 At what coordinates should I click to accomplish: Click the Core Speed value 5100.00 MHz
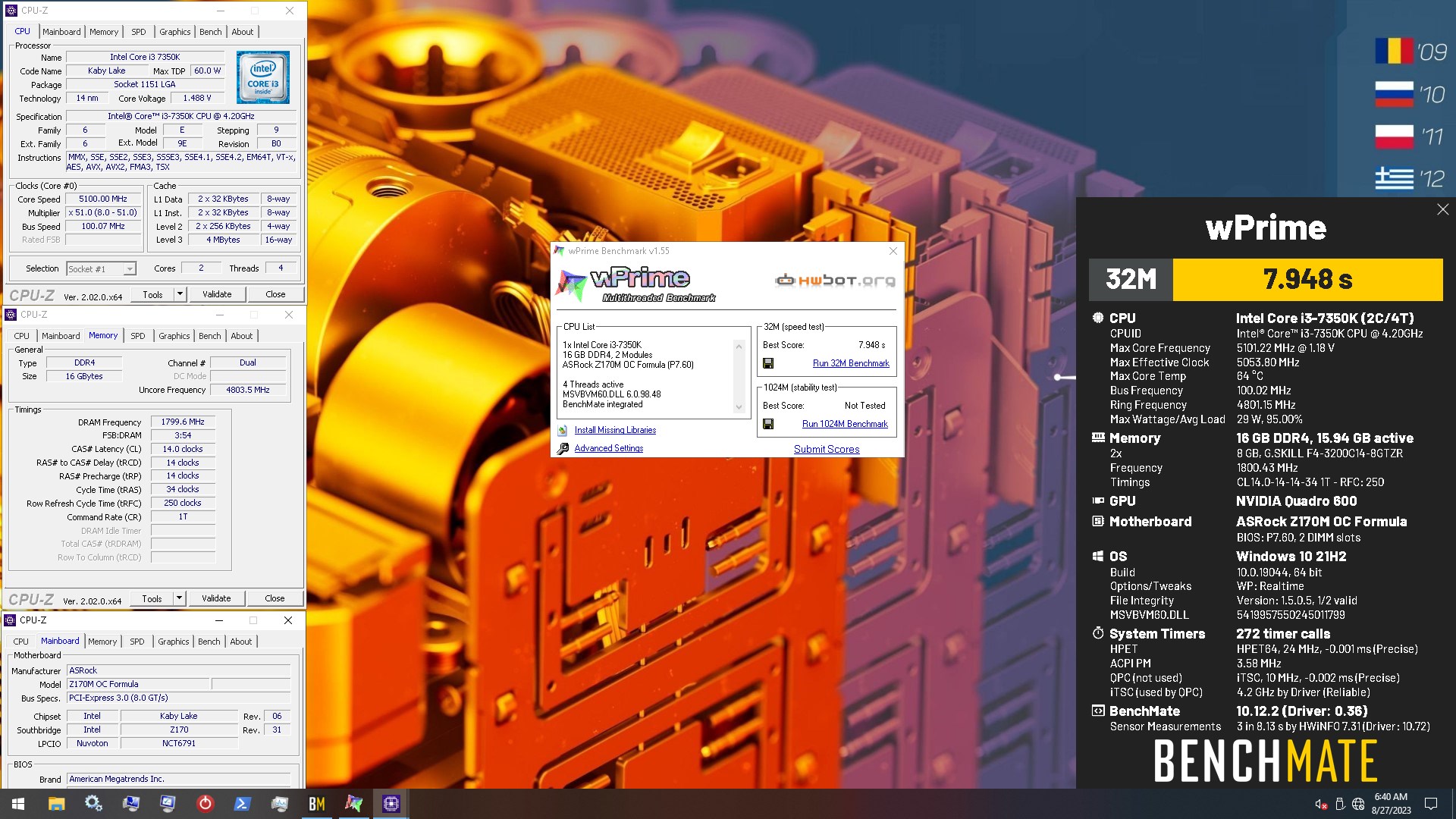103,199
